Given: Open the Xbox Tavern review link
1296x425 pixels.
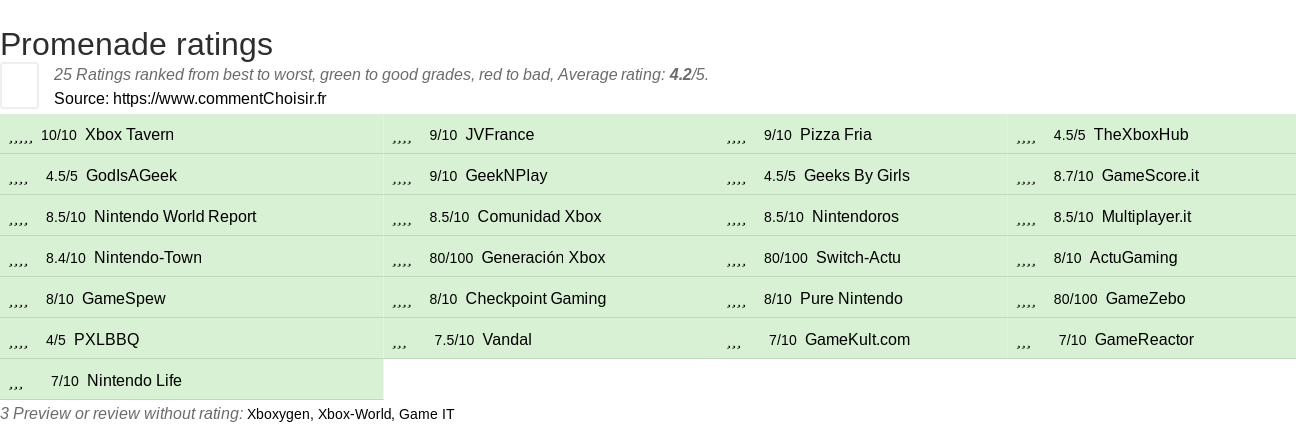Looking at the screenshot, I should click(129, 135).
